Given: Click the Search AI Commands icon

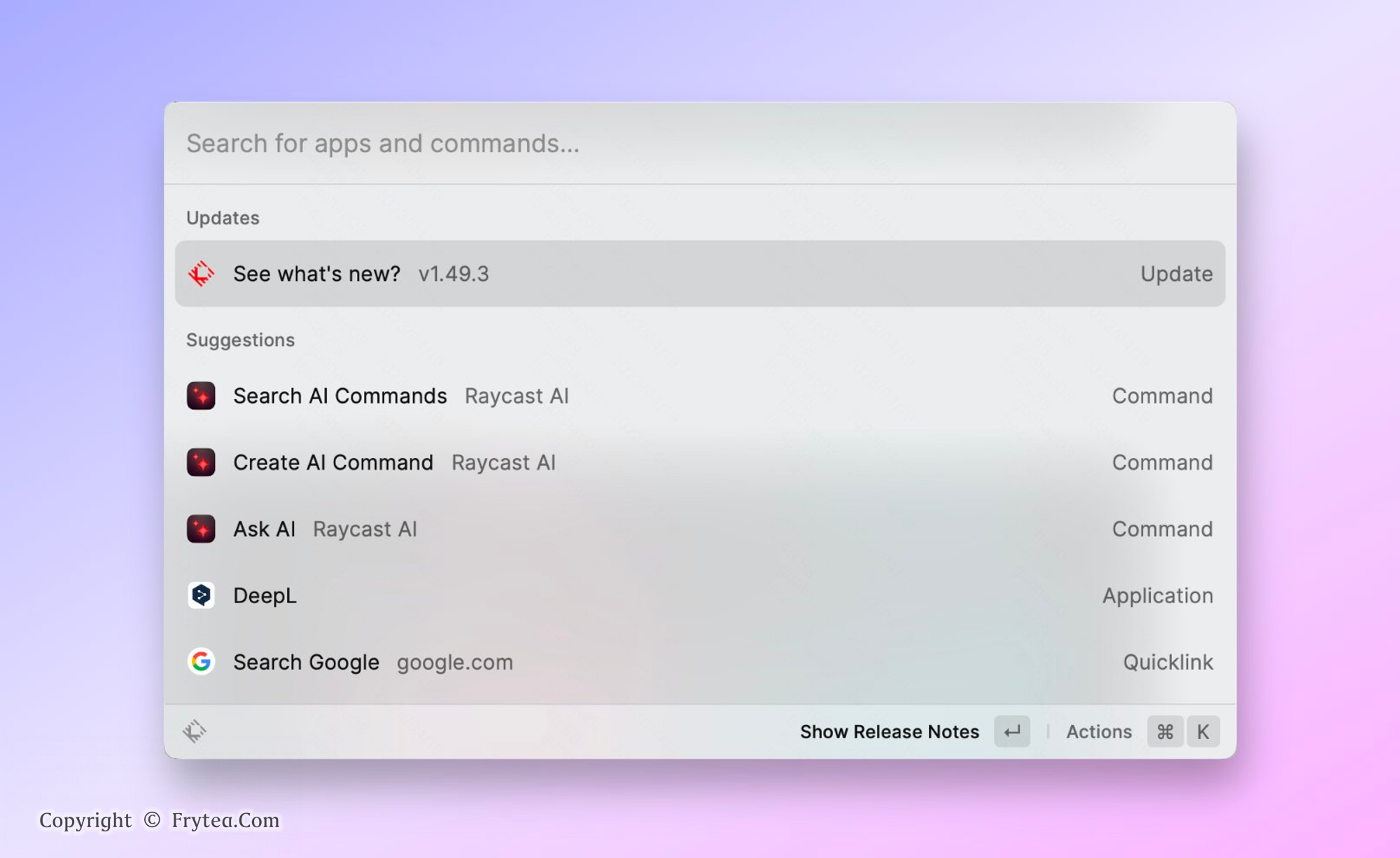Looking at the screenshot, I should coord(201,396).
